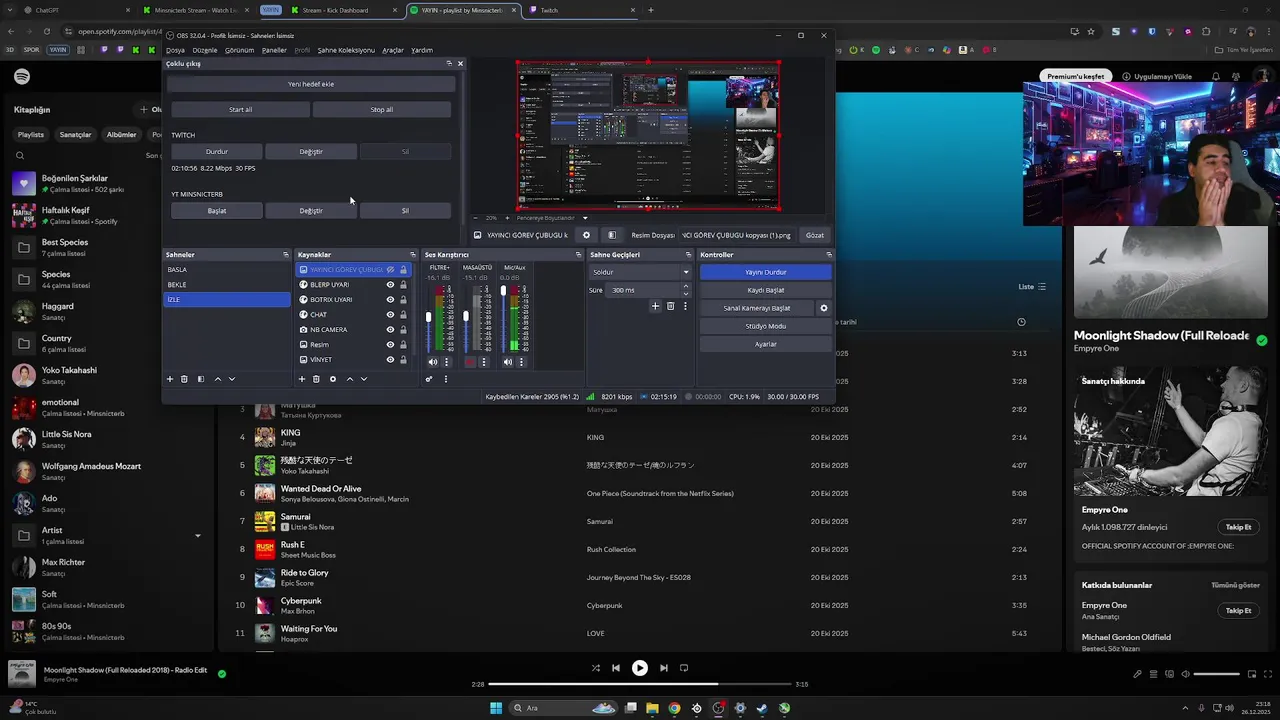Delete selected scene with Sahneler trash icon

pos(184,379)
